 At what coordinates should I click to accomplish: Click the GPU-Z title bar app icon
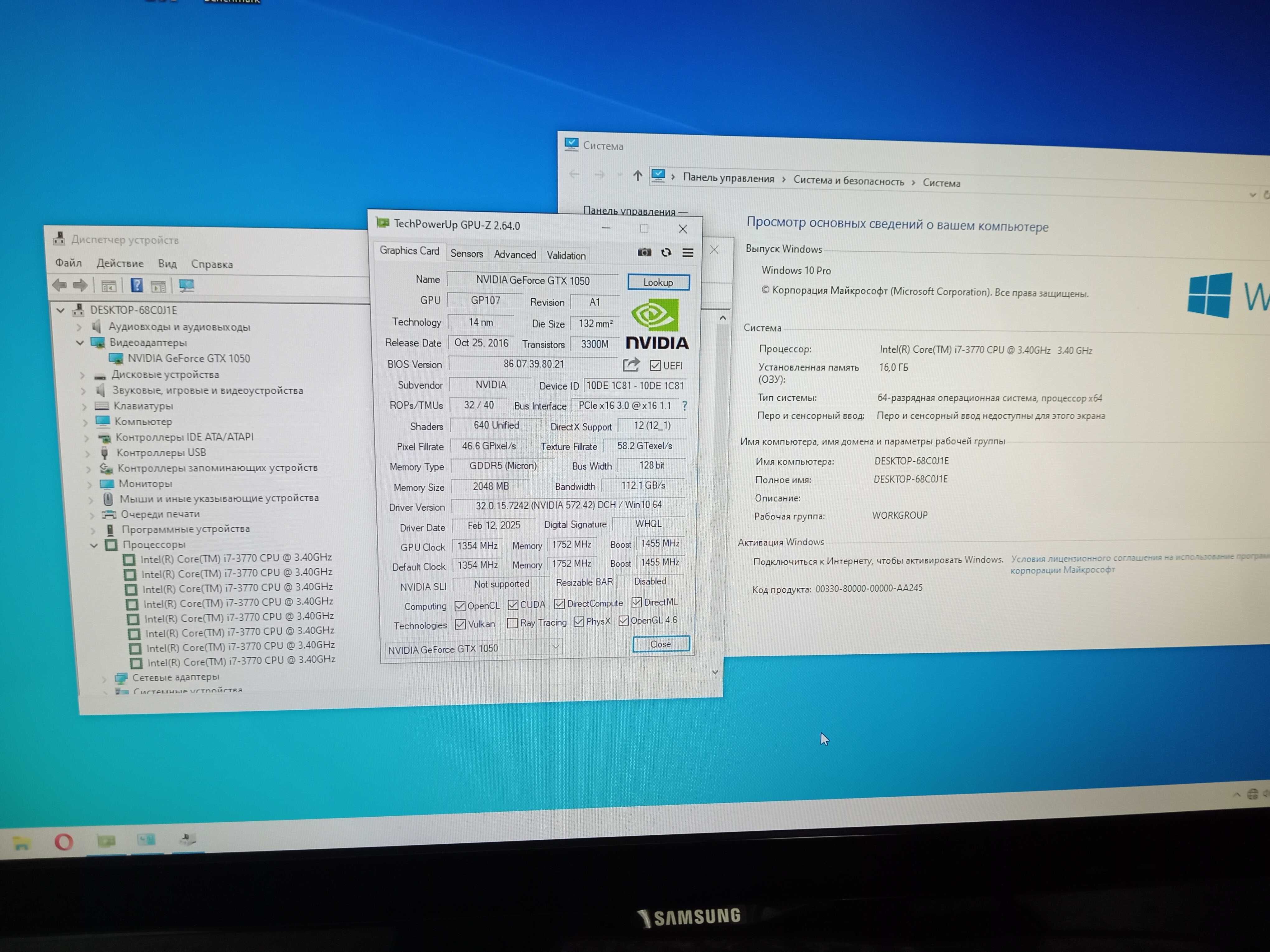tap(382, 223)
